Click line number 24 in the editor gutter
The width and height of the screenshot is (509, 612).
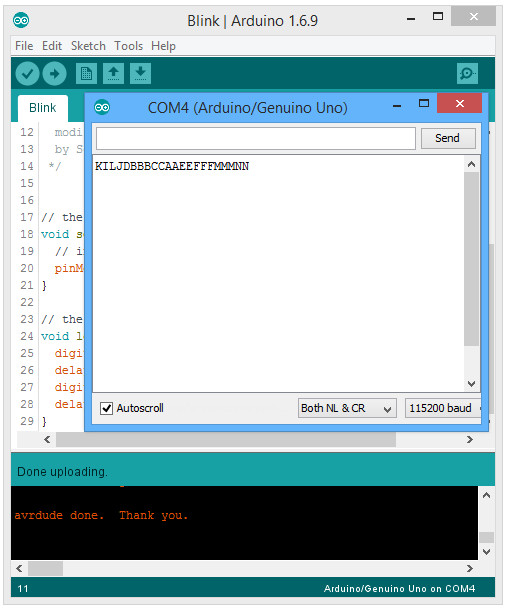[27, 336]
